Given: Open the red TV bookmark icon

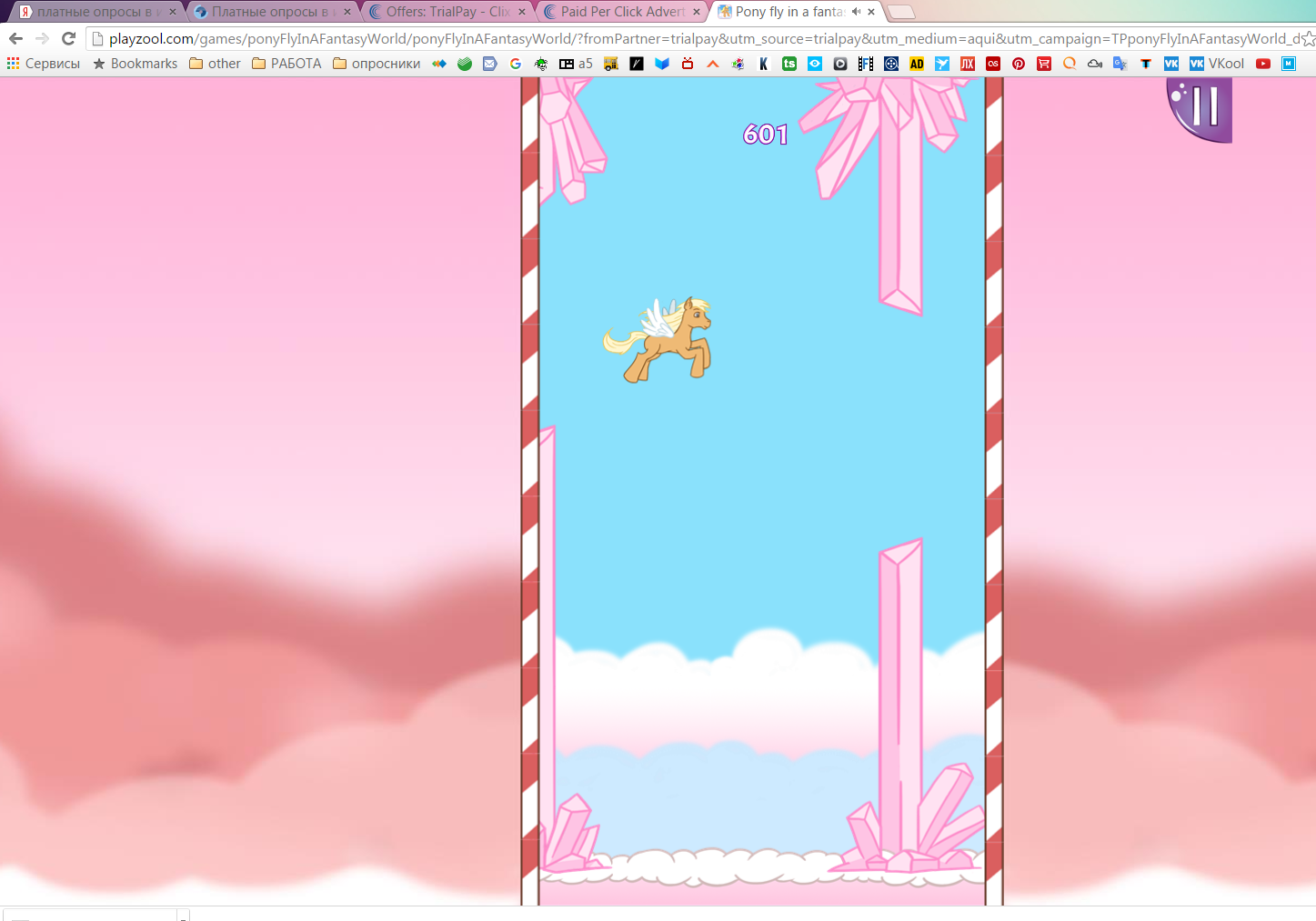Looking at the screenshot, I should [x=688, y=64].
